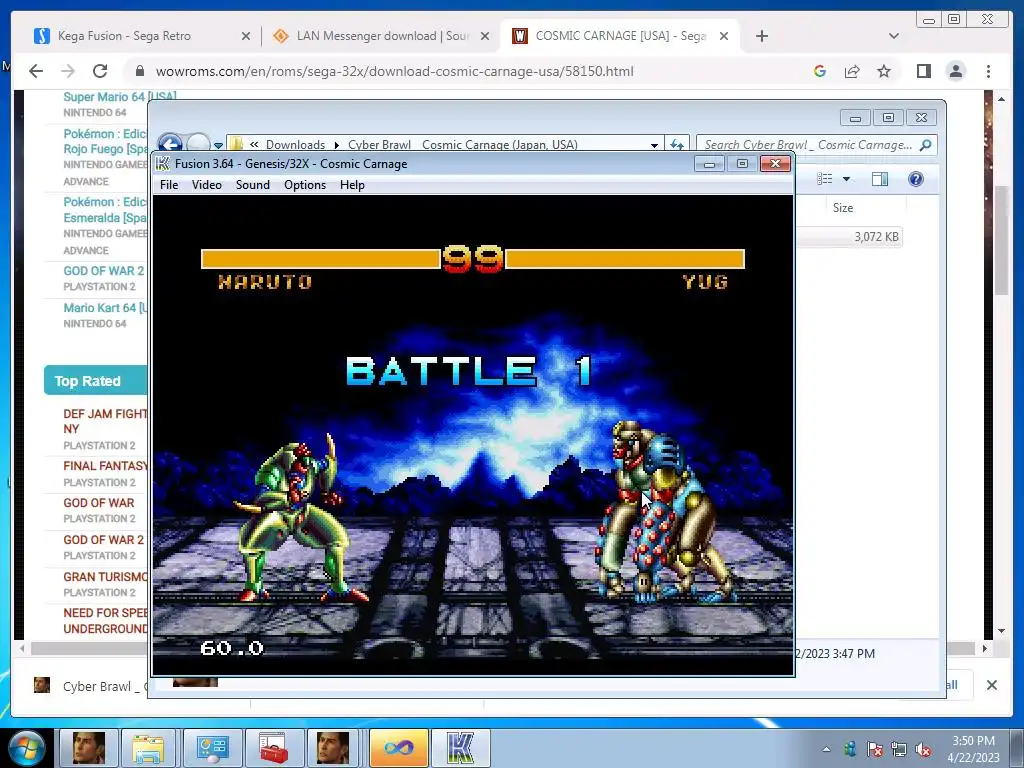Expand Explorer address path dropdown arrow
1024x768 pixels.
click(x=654, y=145)
